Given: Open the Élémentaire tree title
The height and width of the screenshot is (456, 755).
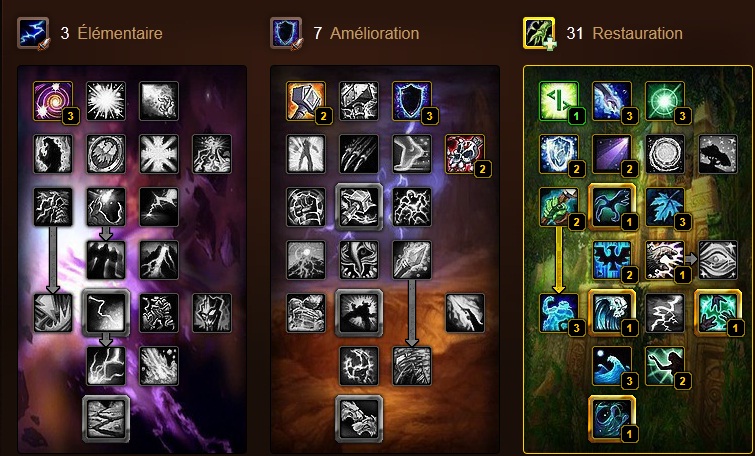Looking at the screenshot, I should 120,33.
